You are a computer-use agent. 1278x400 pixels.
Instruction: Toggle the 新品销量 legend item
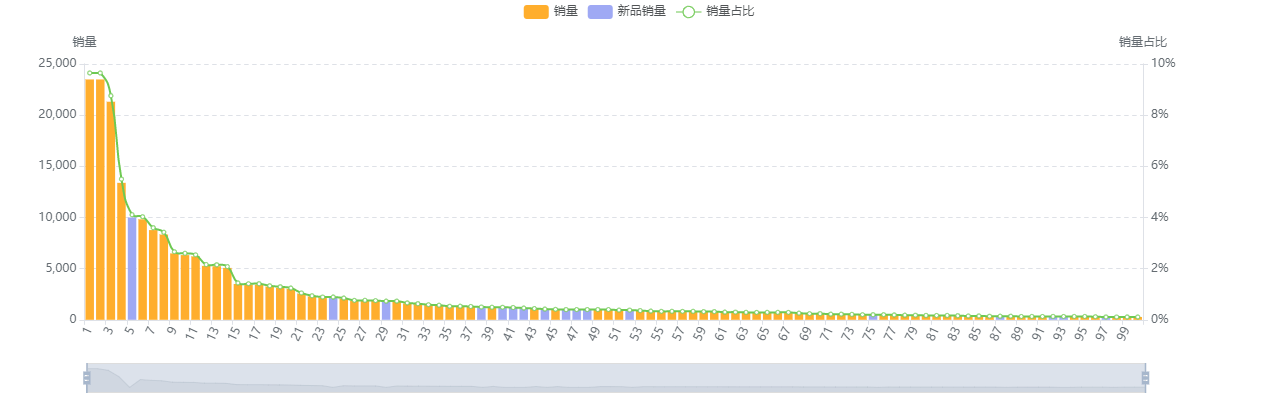tap(626, 11)
